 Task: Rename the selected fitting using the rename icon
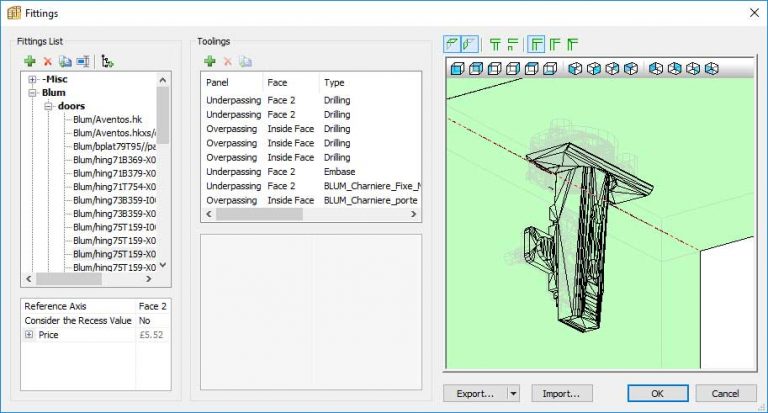83,62
